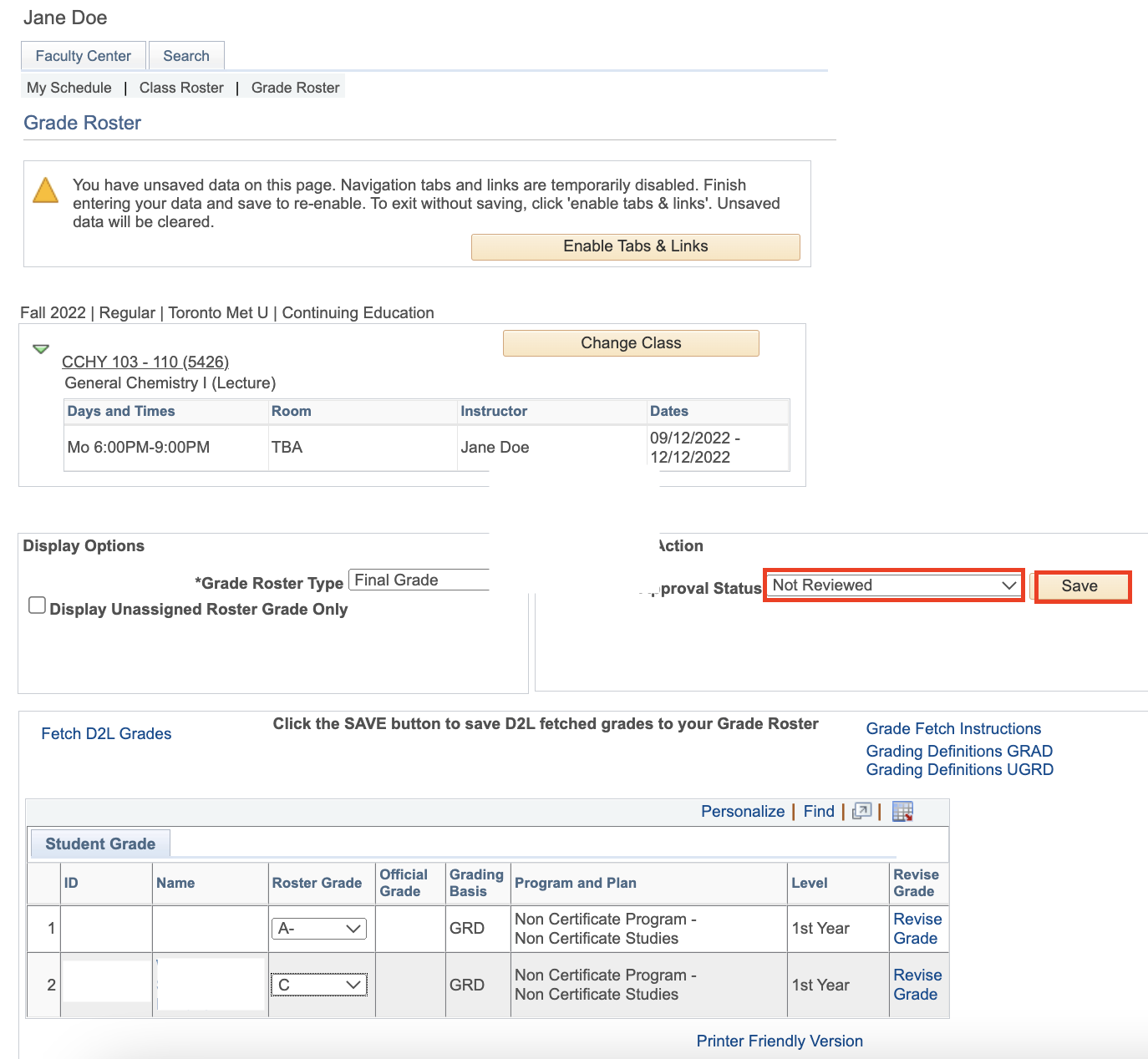Open the Approval Status dropdown
The width and height of the screenshot is (1148, 1059).
pos(893,585)
